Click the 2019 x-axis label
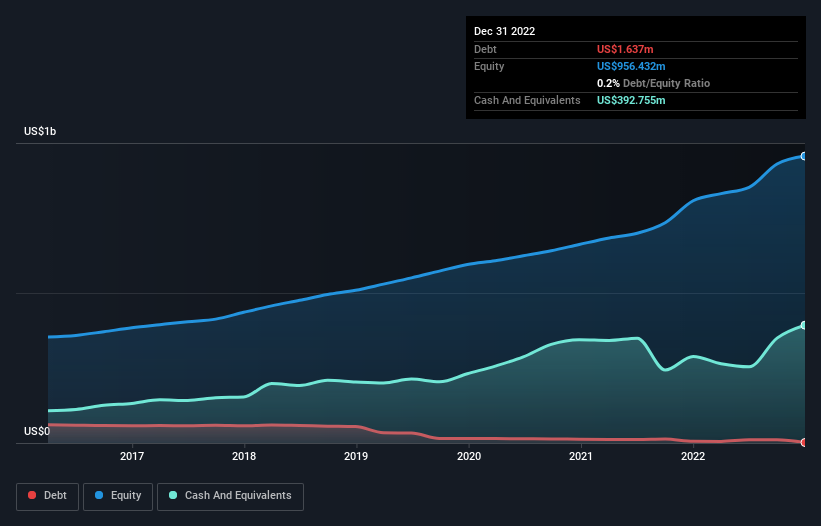This screenshot has width=821, height=526. [356, 456]
